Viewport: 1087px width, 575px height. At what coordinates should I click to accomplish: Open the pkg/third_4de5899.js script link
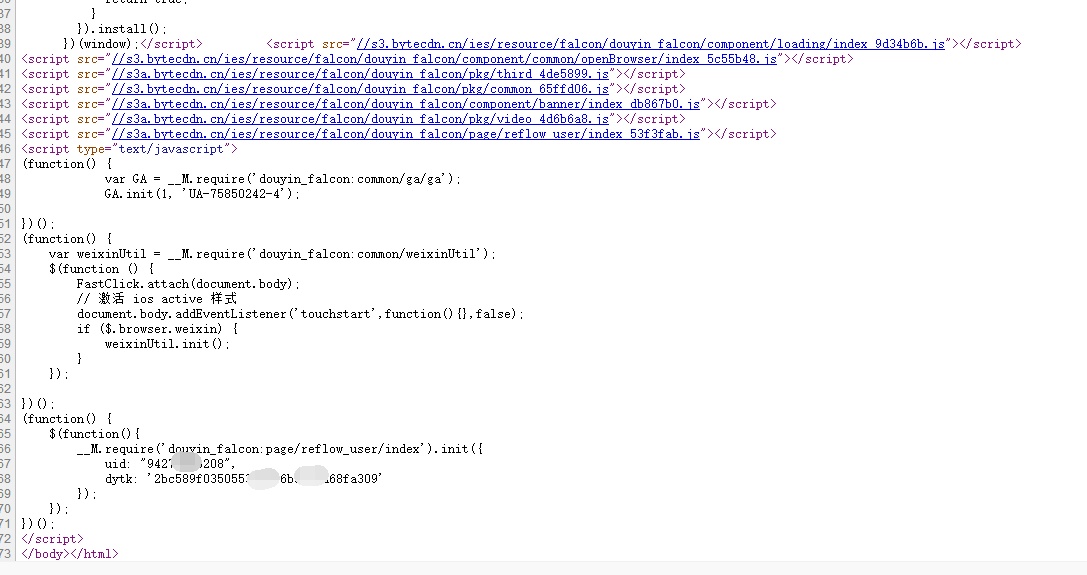coord(360,74)
